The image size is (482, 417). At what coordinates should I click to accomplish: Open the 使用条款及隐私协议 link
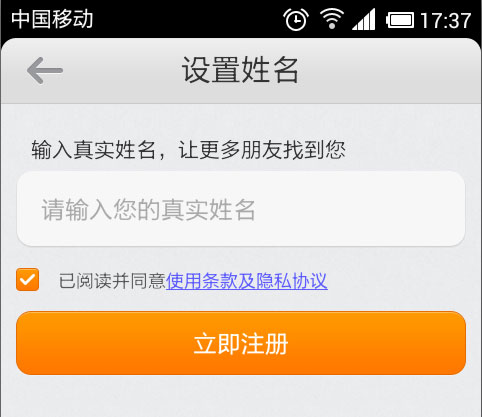247,281
